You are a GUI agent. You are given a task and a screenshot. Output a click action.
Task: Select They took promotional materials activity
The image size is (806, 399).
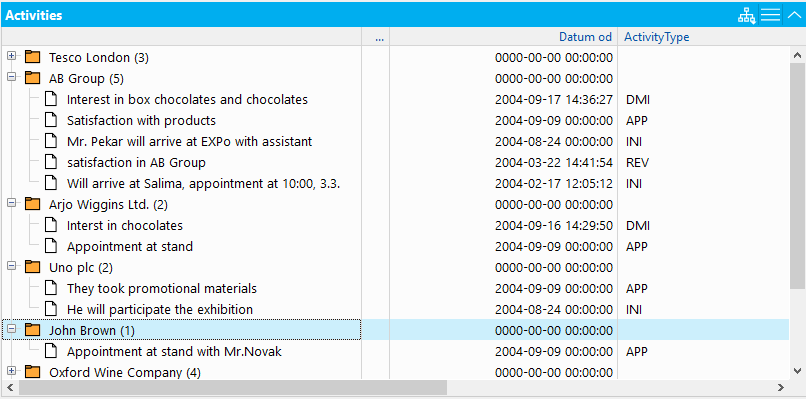(161, 288)
